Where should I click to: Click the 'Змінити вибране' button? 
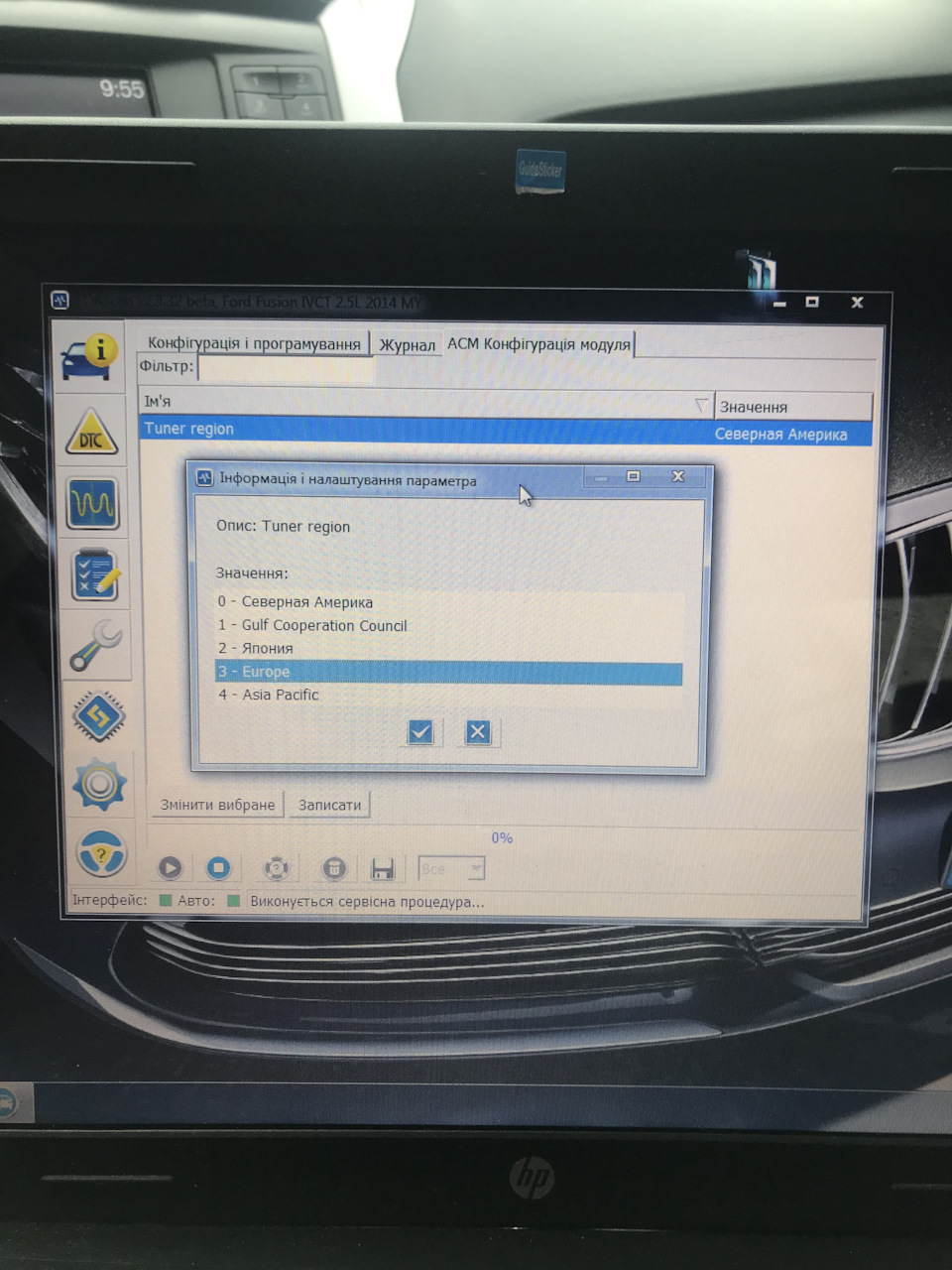pyautogui.click(x=217, y=805)
